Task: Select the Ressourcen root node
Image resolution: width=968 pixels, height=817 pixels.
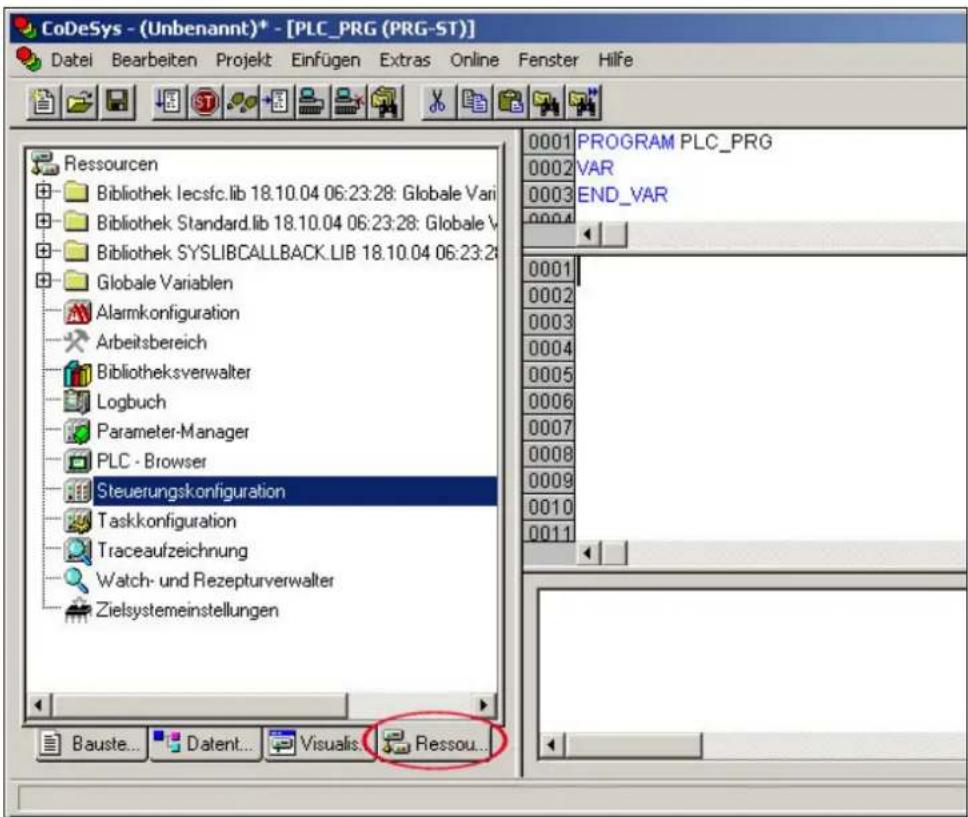Action: point(111,164)
